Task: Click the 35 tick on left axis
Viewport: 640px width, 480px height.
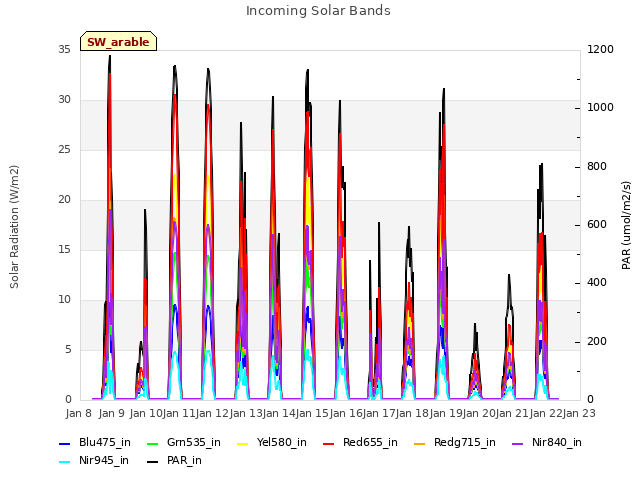Action: [x=64, y=49]
